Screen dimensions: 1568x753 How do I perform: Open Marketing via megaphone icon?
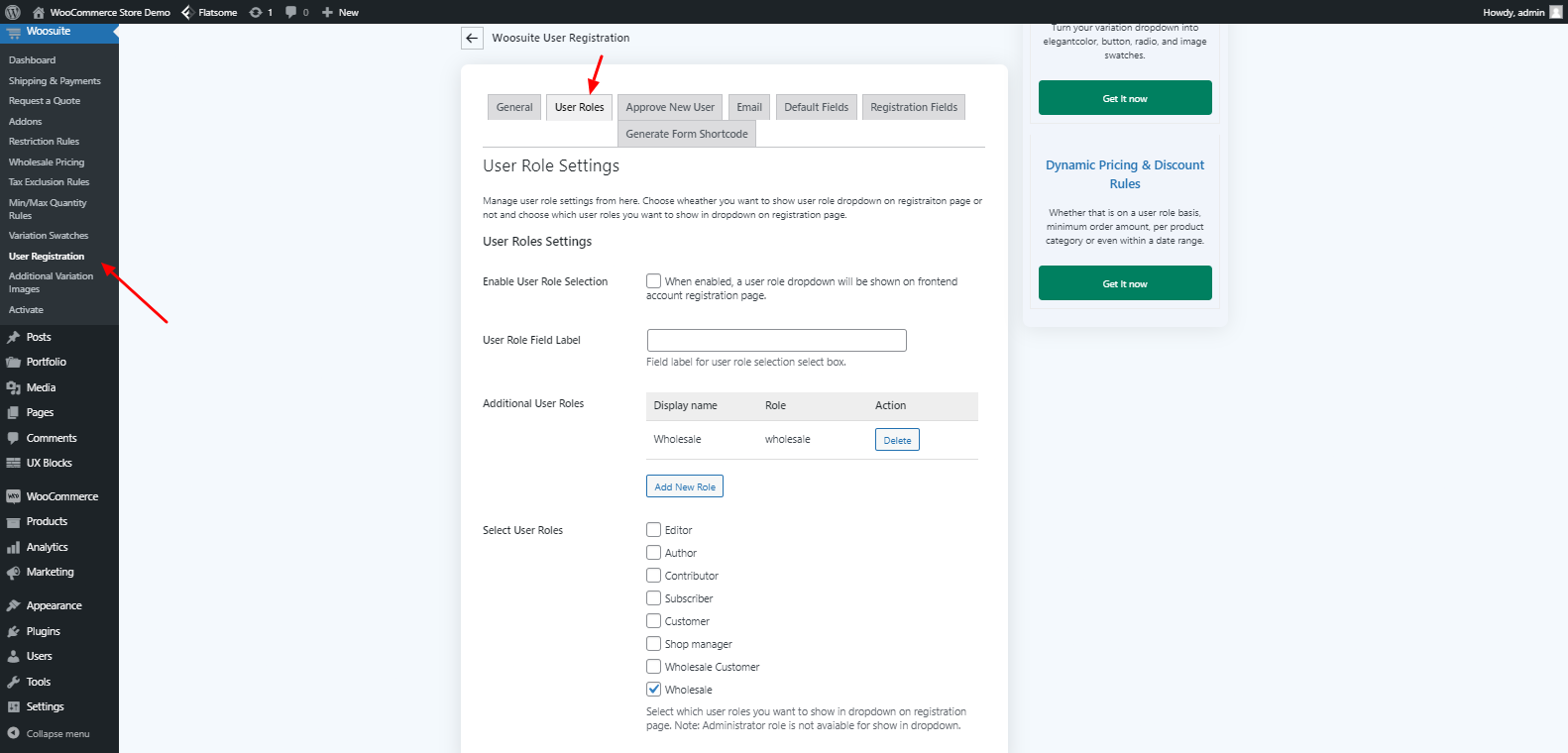tap(13, 572)
